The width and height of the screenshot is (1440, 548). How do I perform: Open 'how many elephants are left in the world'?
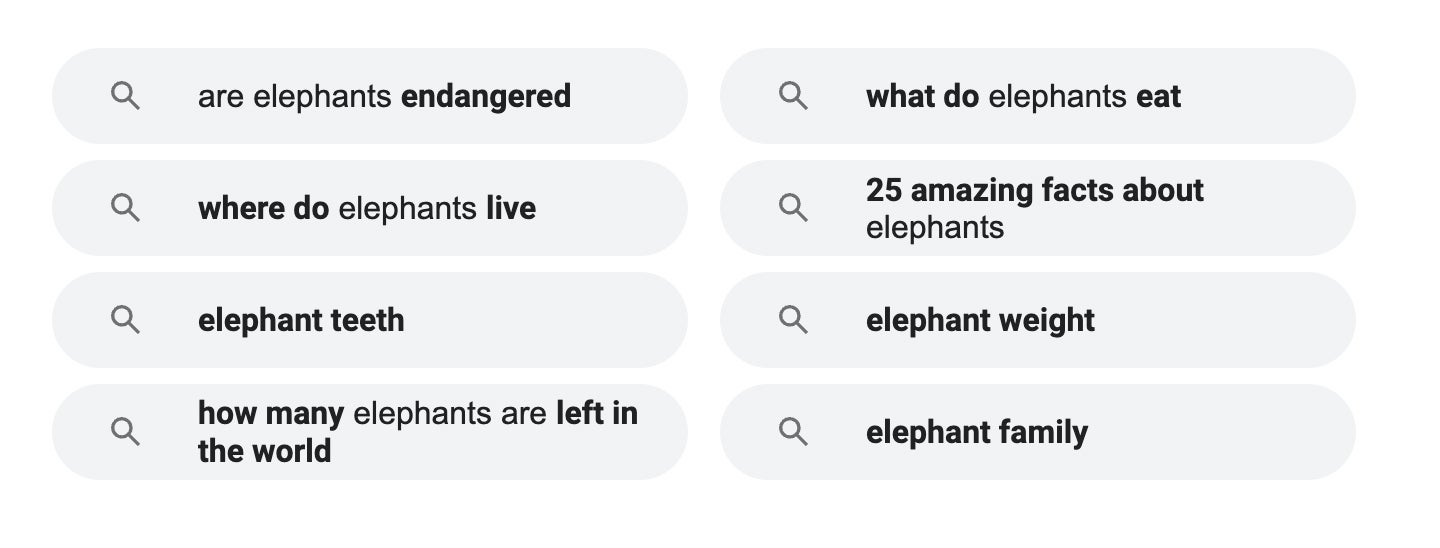(417, 432)
